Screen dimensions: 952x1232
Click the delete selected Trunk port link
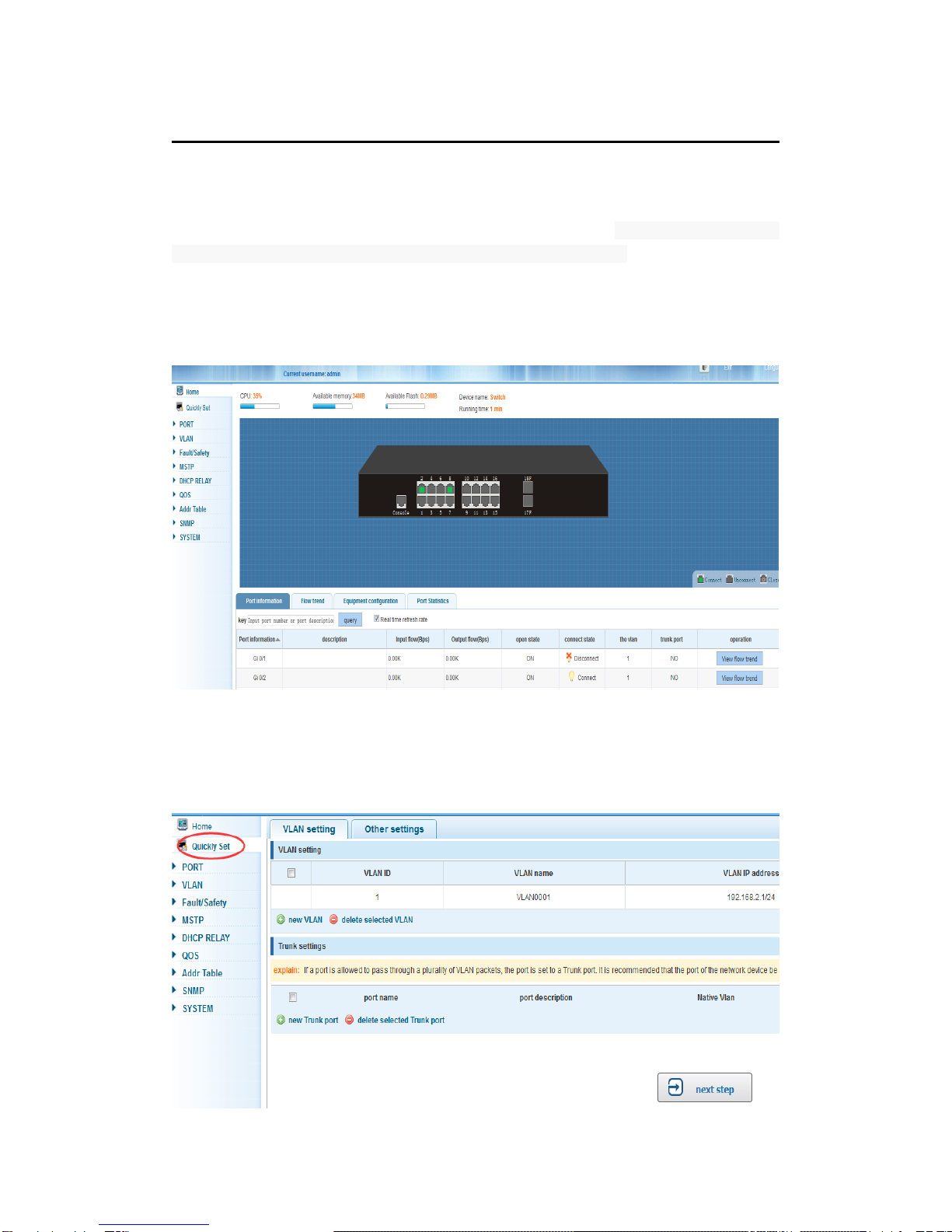pyautogui.click(x=401, y=1020)
